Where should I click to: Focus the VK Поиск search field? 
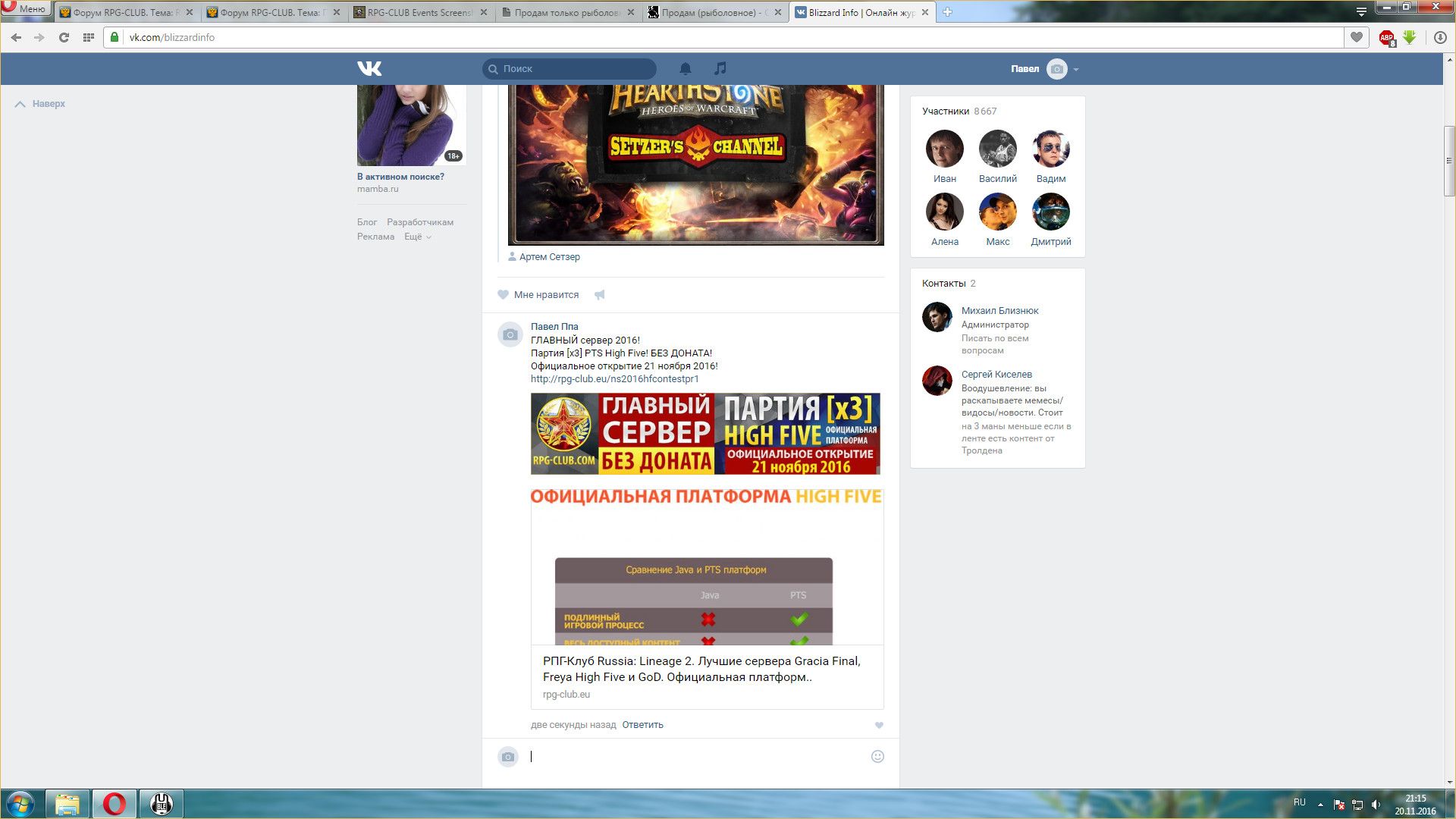(569, 68)
